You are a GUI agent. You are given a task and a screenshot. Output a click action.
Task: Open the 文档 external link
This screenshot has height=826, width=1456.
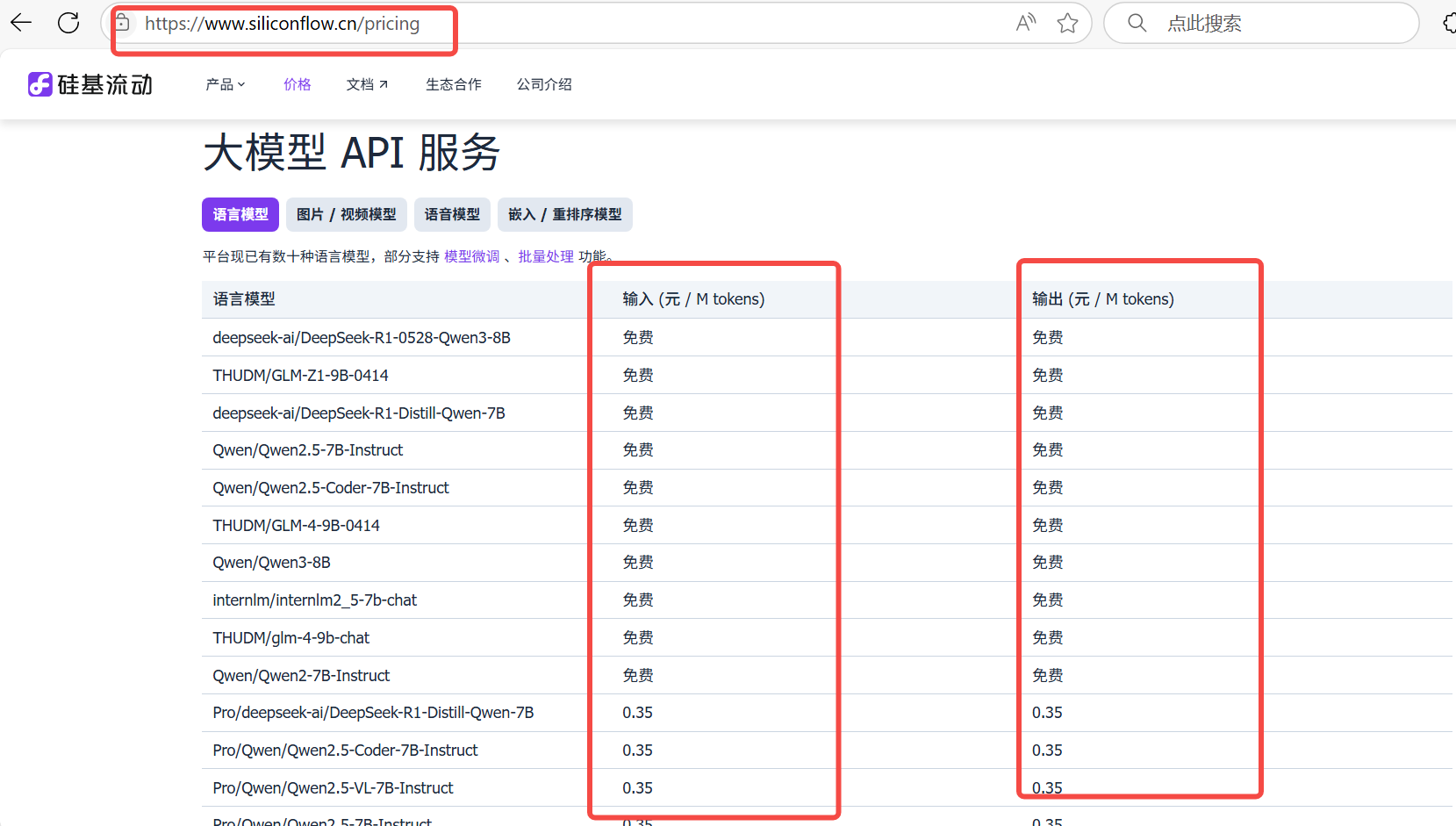pos(367,84)
